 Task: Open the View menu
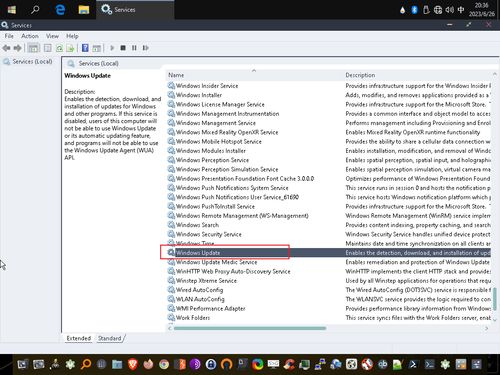click(x=52, y=36)
